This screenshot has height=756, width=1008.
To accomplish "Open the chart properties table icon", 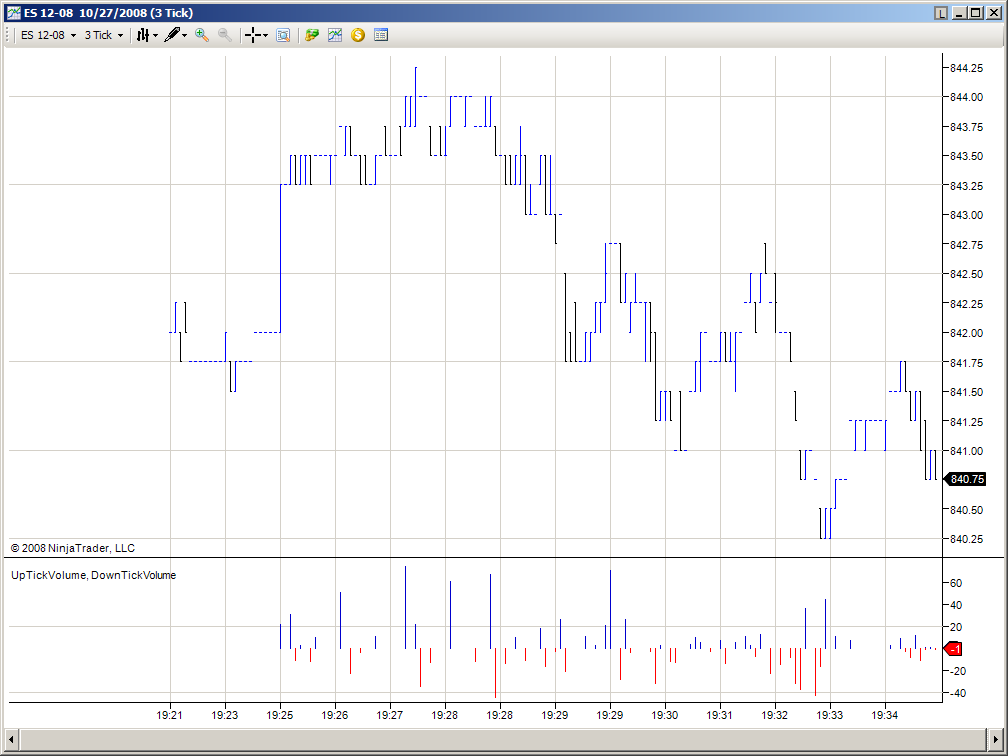I will [381, 35].
